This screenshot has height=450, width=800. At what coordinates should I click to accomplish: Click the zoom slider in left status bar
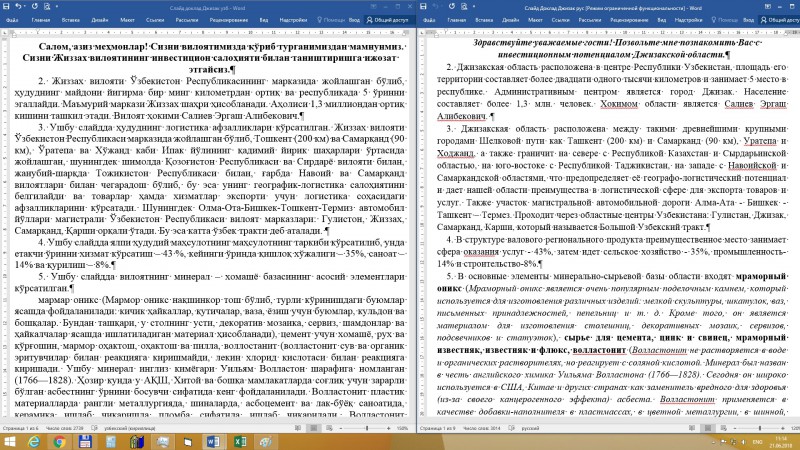pos(365,428)
